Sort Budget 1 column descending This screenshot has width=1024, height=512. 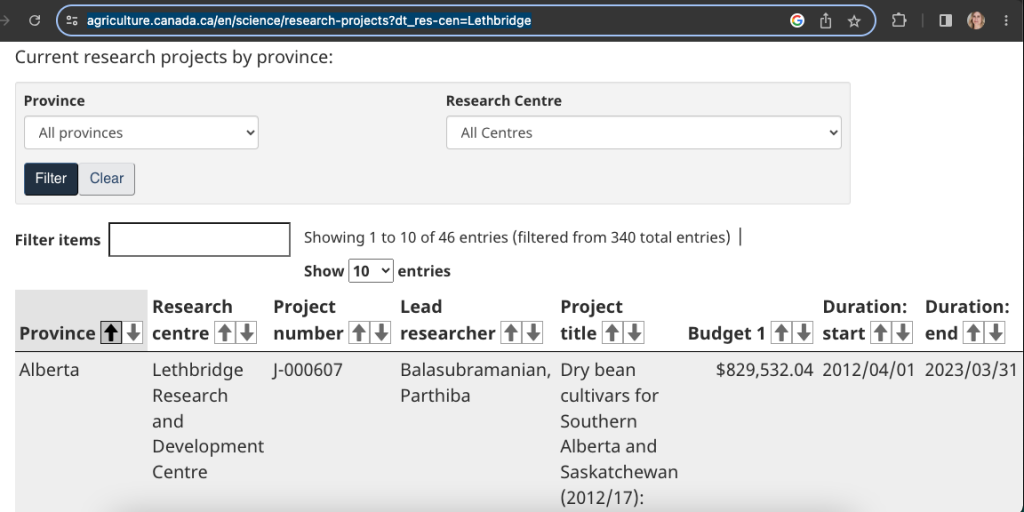(x=803, y=333)
